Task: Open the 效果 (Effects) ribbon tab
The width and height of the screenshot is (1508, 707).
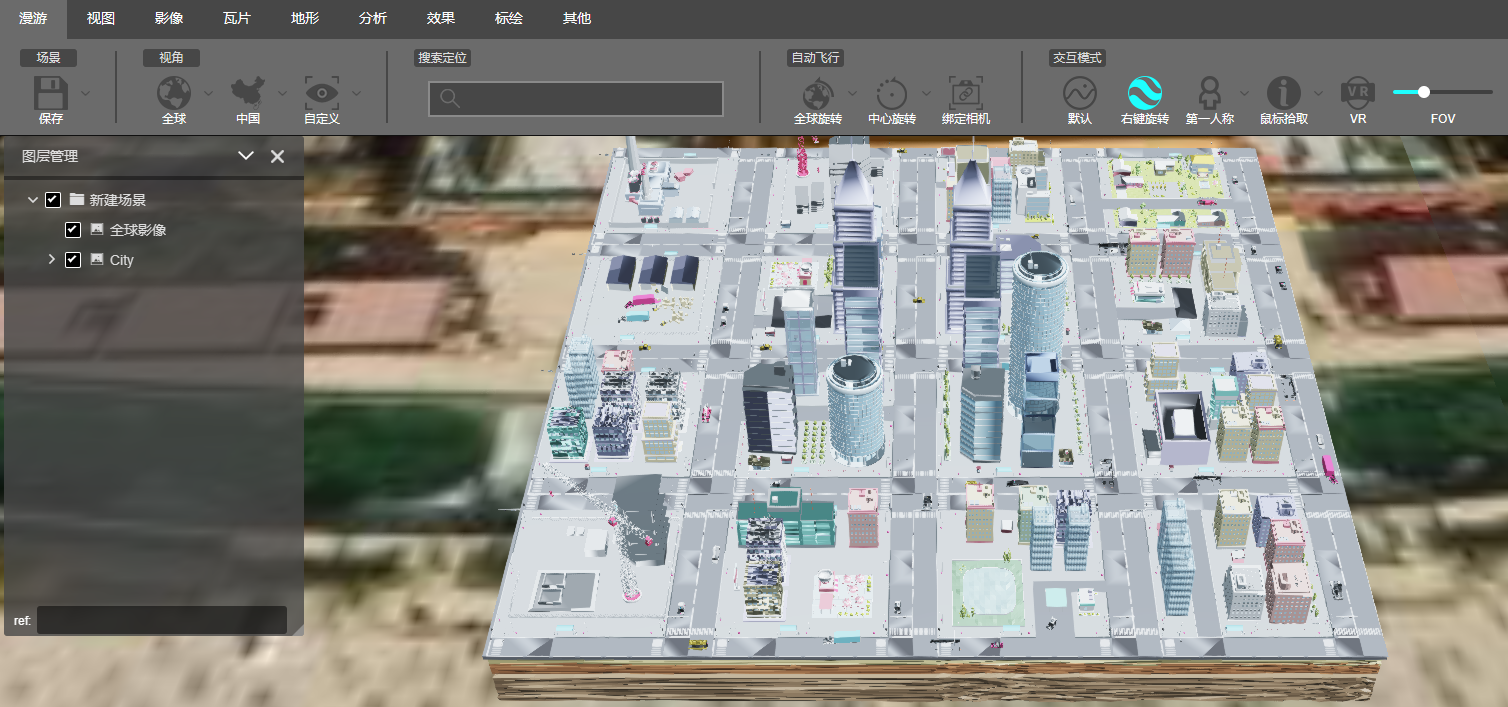Action: pyautogui.click(x=440, y=17)
